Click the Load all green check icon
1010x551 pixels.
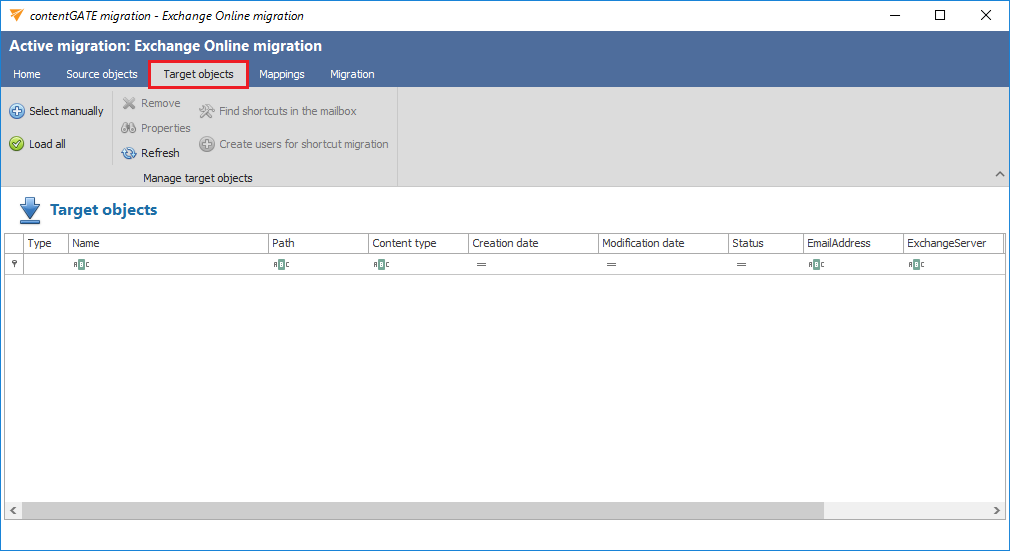coord(17,144)
